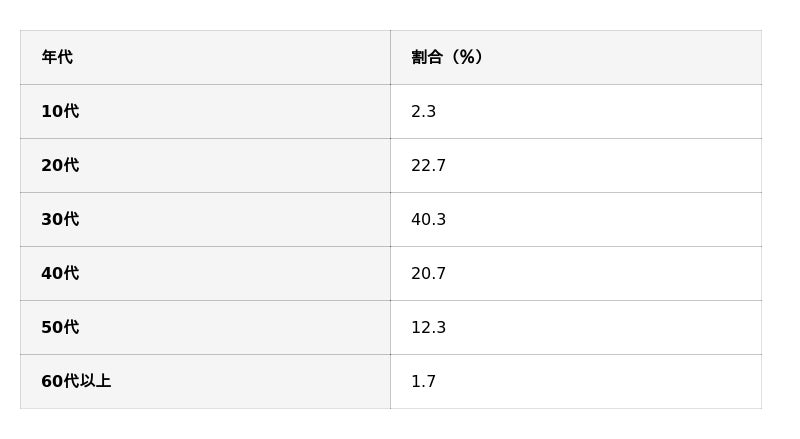Click the 2.3 percentage cell

click(424, 112)
